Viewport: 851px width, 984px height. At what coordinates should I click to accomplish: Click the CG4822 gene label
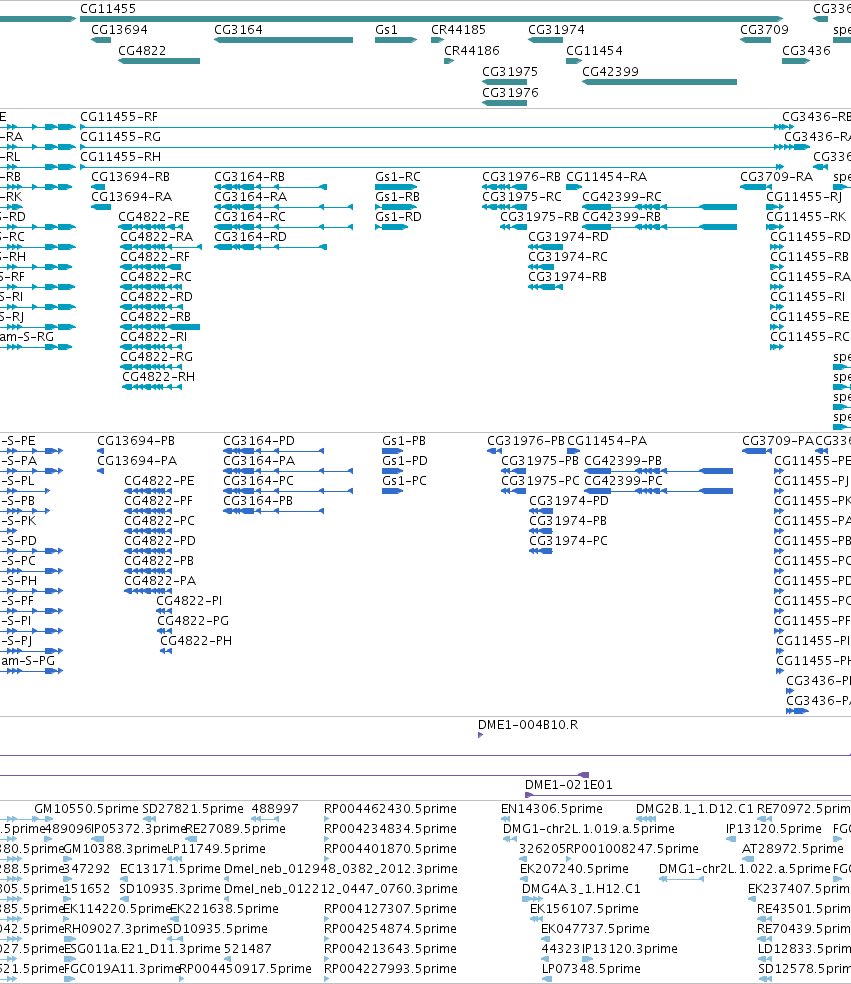pyautogui.click(x=142, y=50)
